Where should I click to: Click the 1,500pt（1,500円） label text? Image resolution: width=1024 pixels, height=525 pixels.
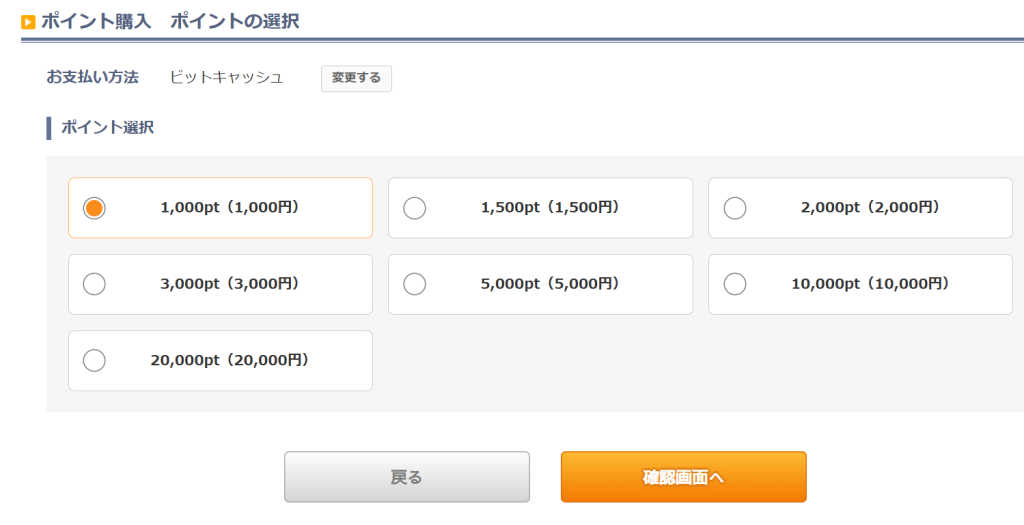550,208
